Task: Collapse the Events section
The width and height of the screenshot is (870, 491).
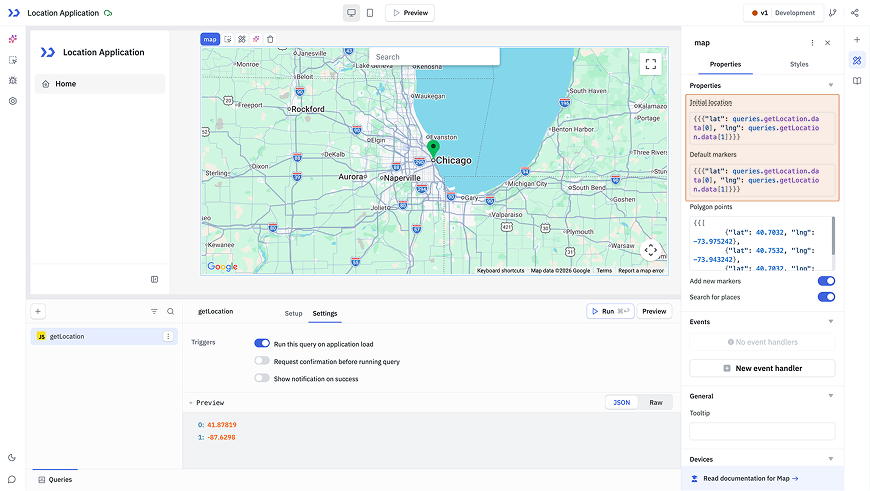Action: 831,322
